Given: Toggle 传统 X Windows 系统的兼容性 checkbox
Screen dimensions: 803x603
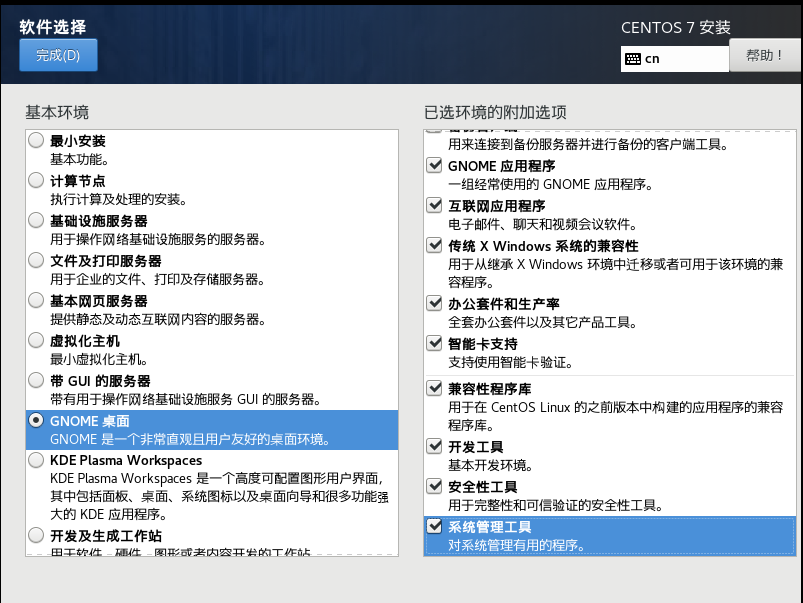Looking at the screenshot, I should [x=434, y=245].
